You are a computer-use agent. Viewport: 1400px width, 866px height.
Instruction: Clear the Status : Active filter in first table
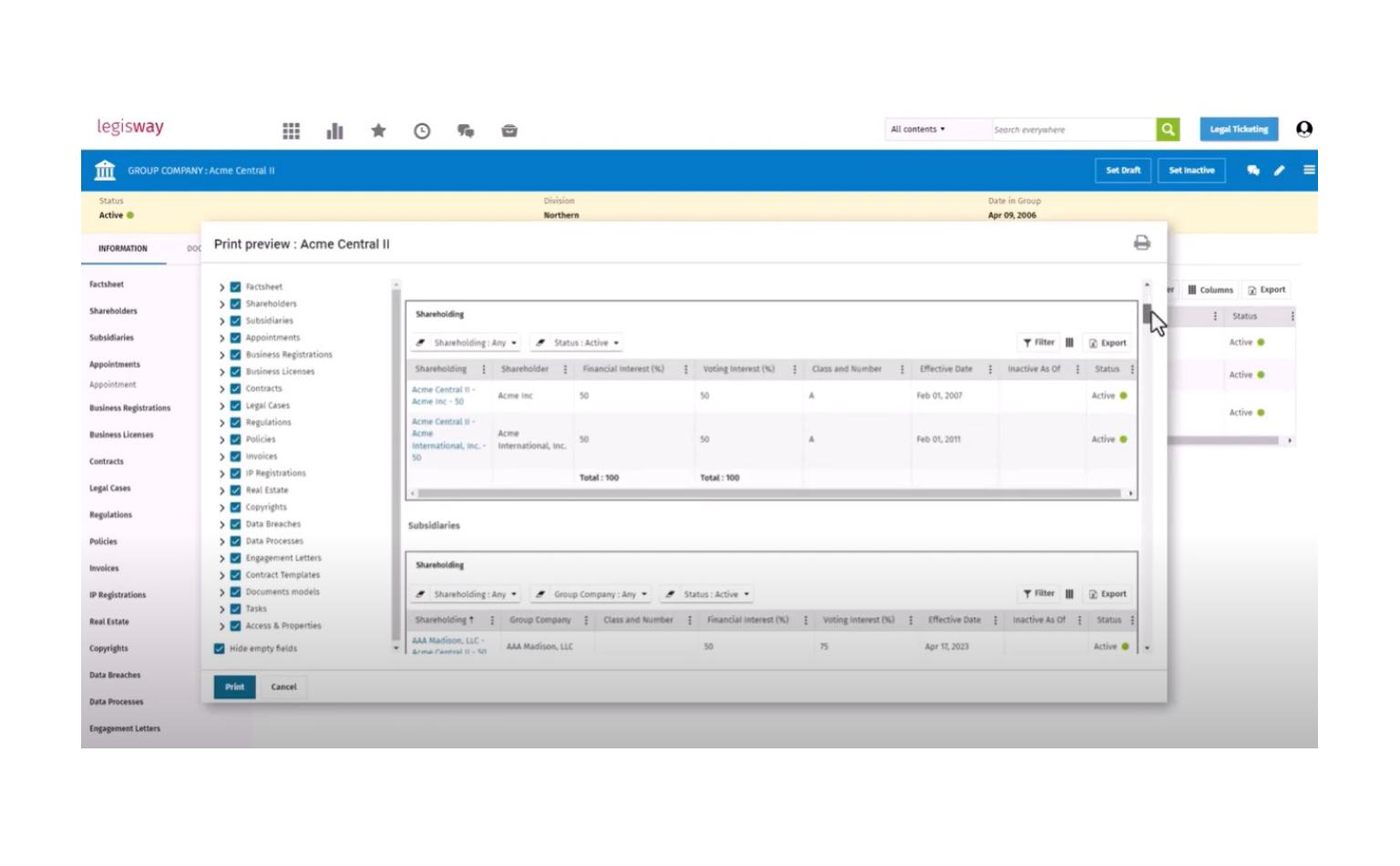point(540,343)
